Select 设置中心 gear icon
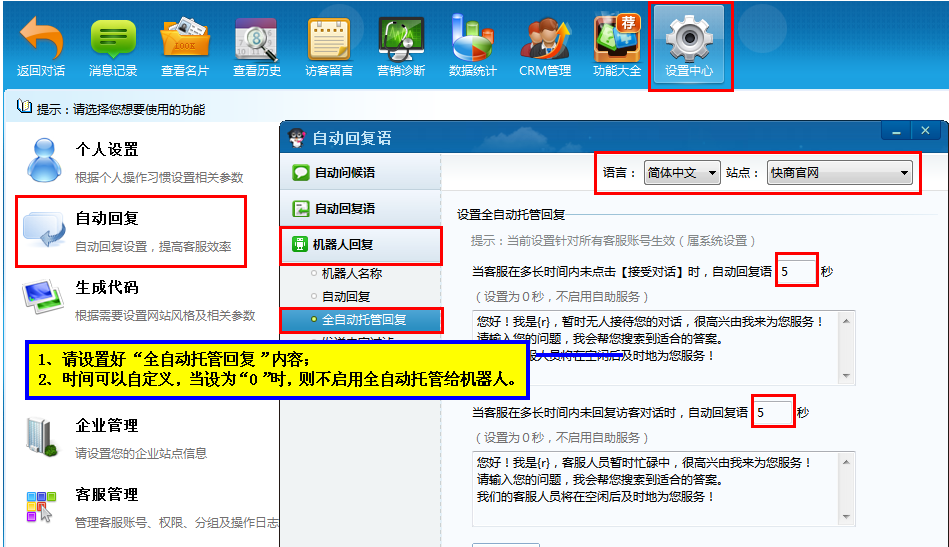This screenshot has width=949, height=547. tap(690, 40)
